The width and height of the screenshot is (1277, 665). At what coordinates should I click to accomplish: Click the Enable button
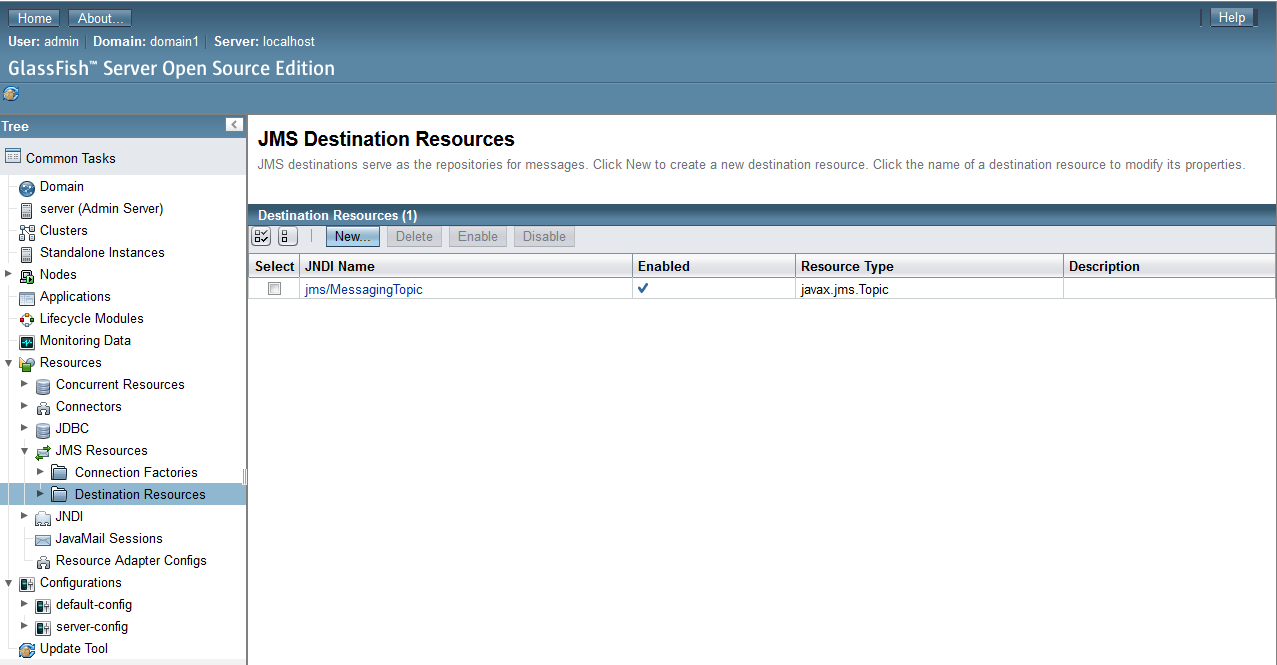pos(478,237)
